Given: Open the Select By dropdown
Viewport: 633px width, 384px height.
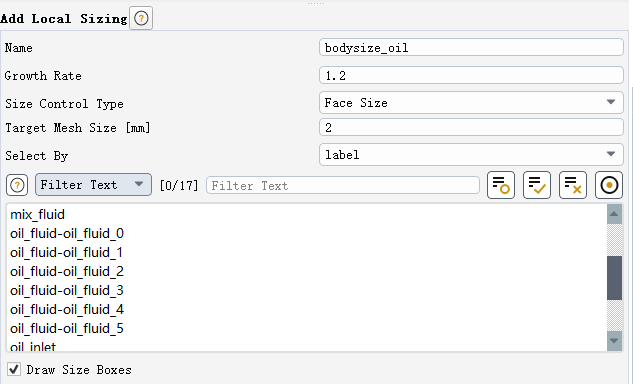Looking at the screenshot, I should pyautogui.click(x=471, y=155).
